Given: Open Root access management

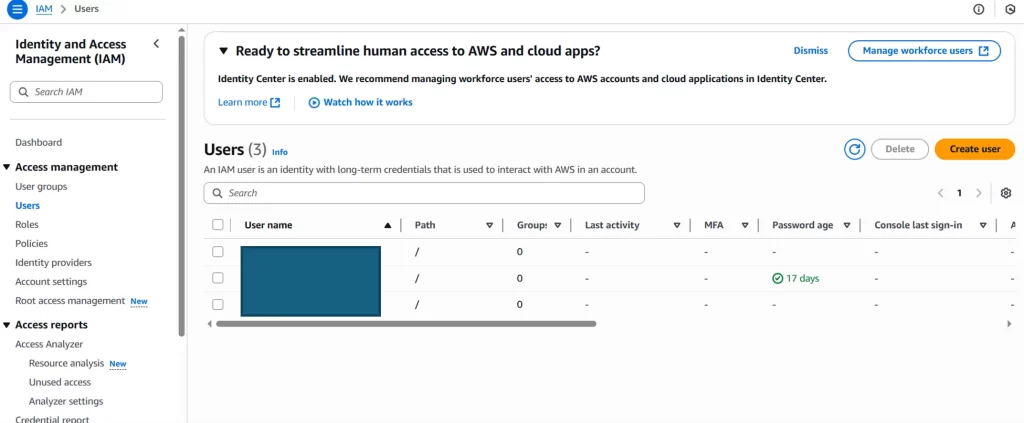Looking at the screenshot, I should [70, 301].
